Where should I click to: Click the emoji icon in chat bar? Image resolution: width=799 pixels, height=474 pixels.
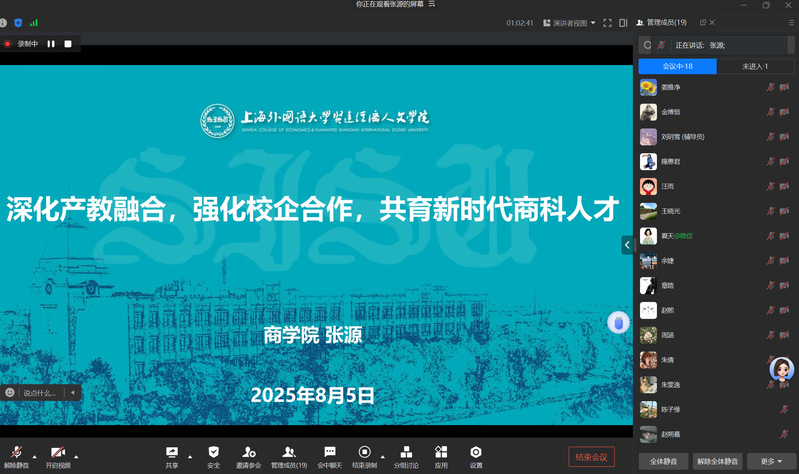click(10, 392)
